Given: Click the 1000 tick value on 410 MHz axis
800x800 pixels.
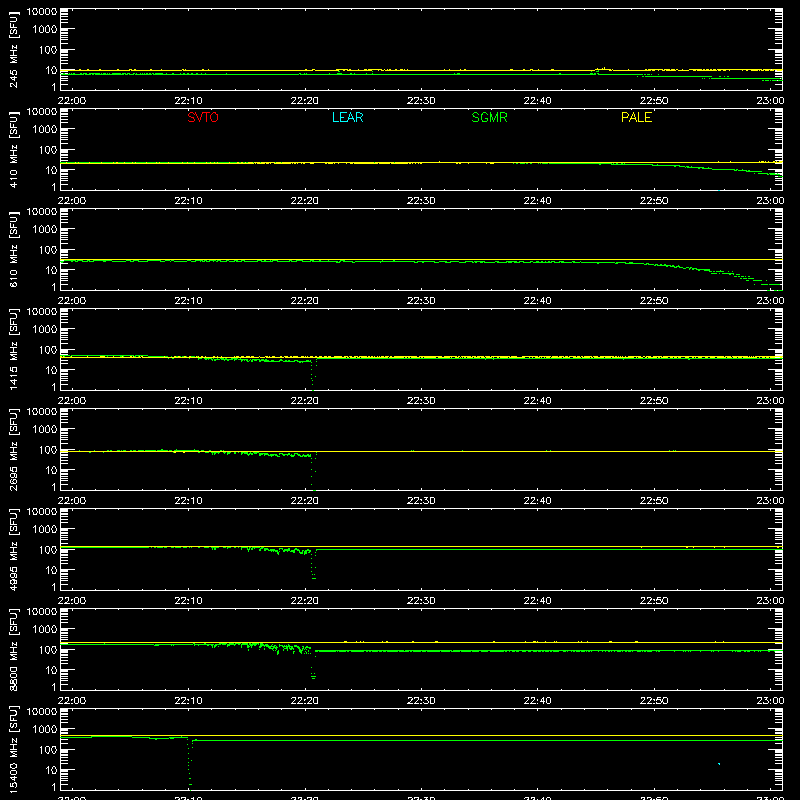Looking at the screenshot, I should pos(45,130).
